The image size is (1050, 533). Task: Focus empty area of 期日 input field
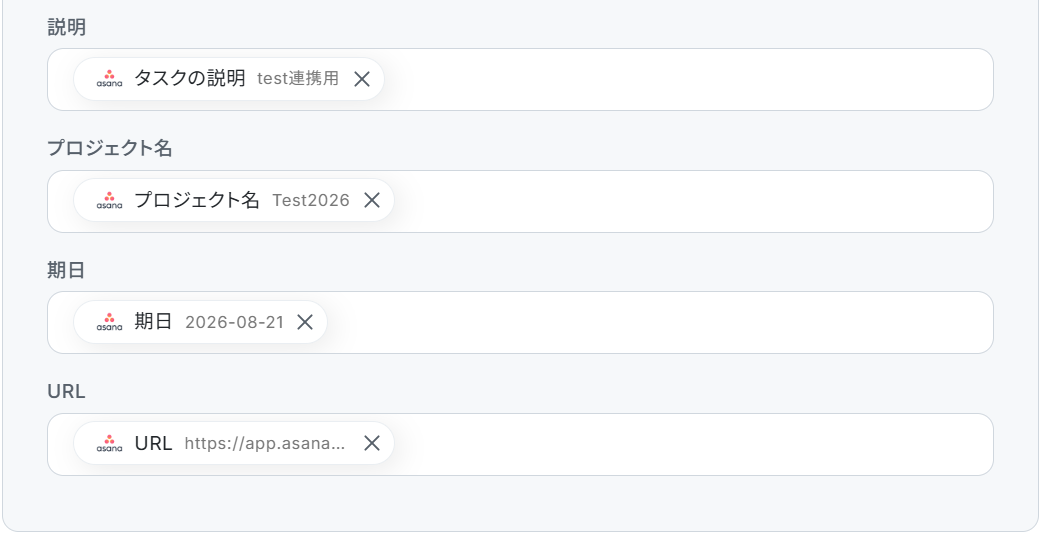point(660,323)
